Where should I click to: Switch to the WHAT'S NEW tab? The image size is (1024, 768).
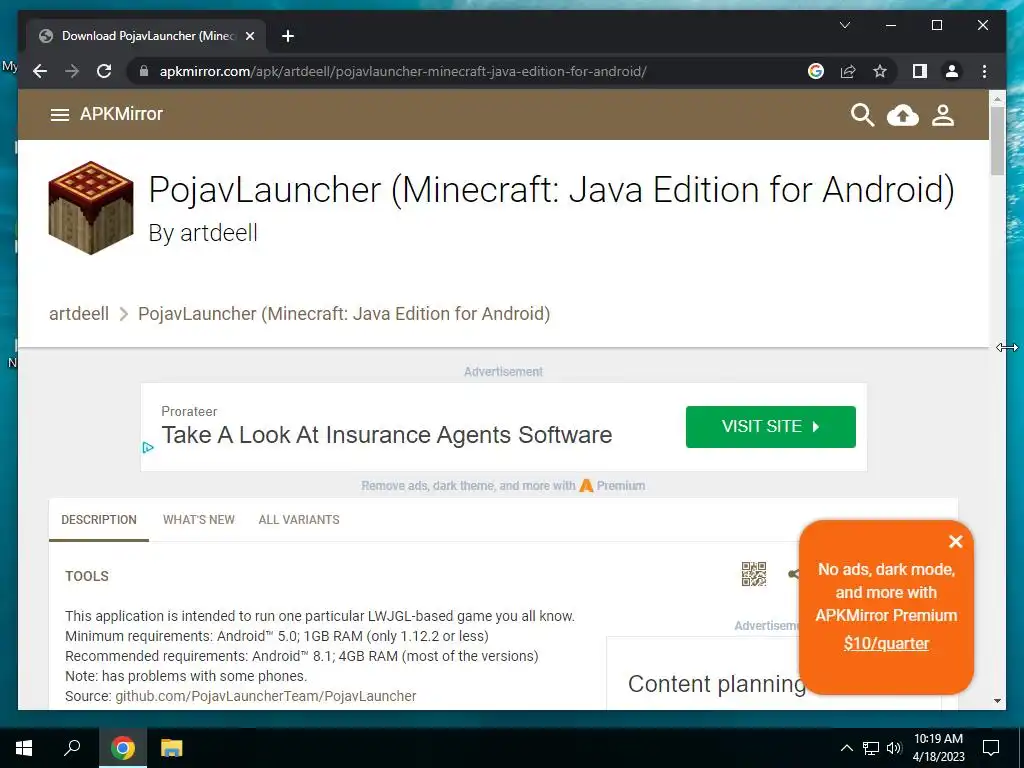pos(199,520)
